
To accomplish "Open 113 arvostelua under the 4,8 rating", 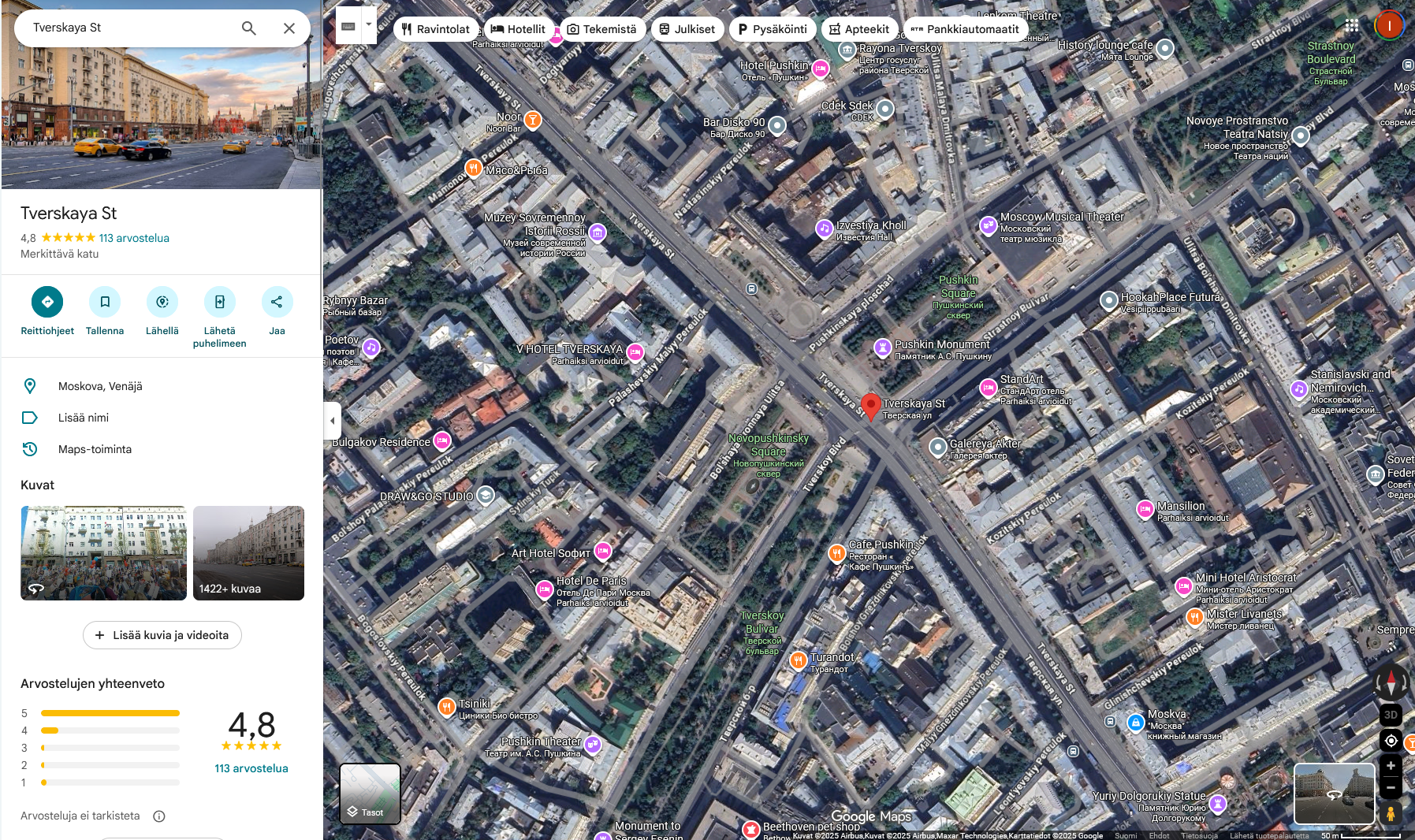I will 251,768.
